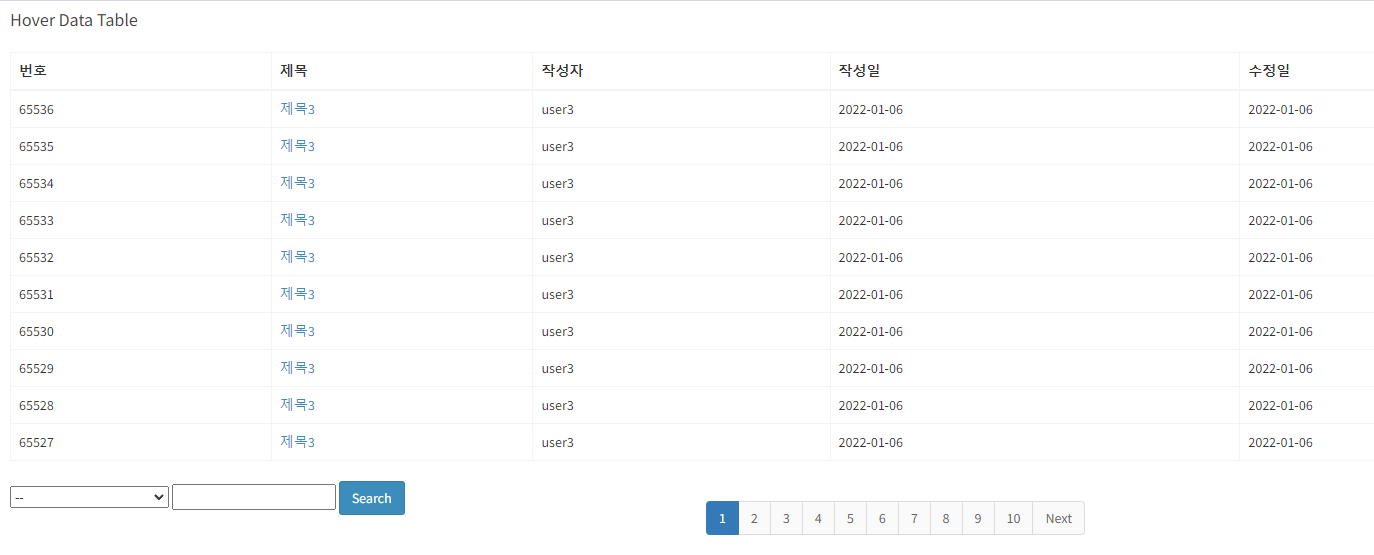Open the title link of post 65527
1374x555 pixels.
coord(297,442)
